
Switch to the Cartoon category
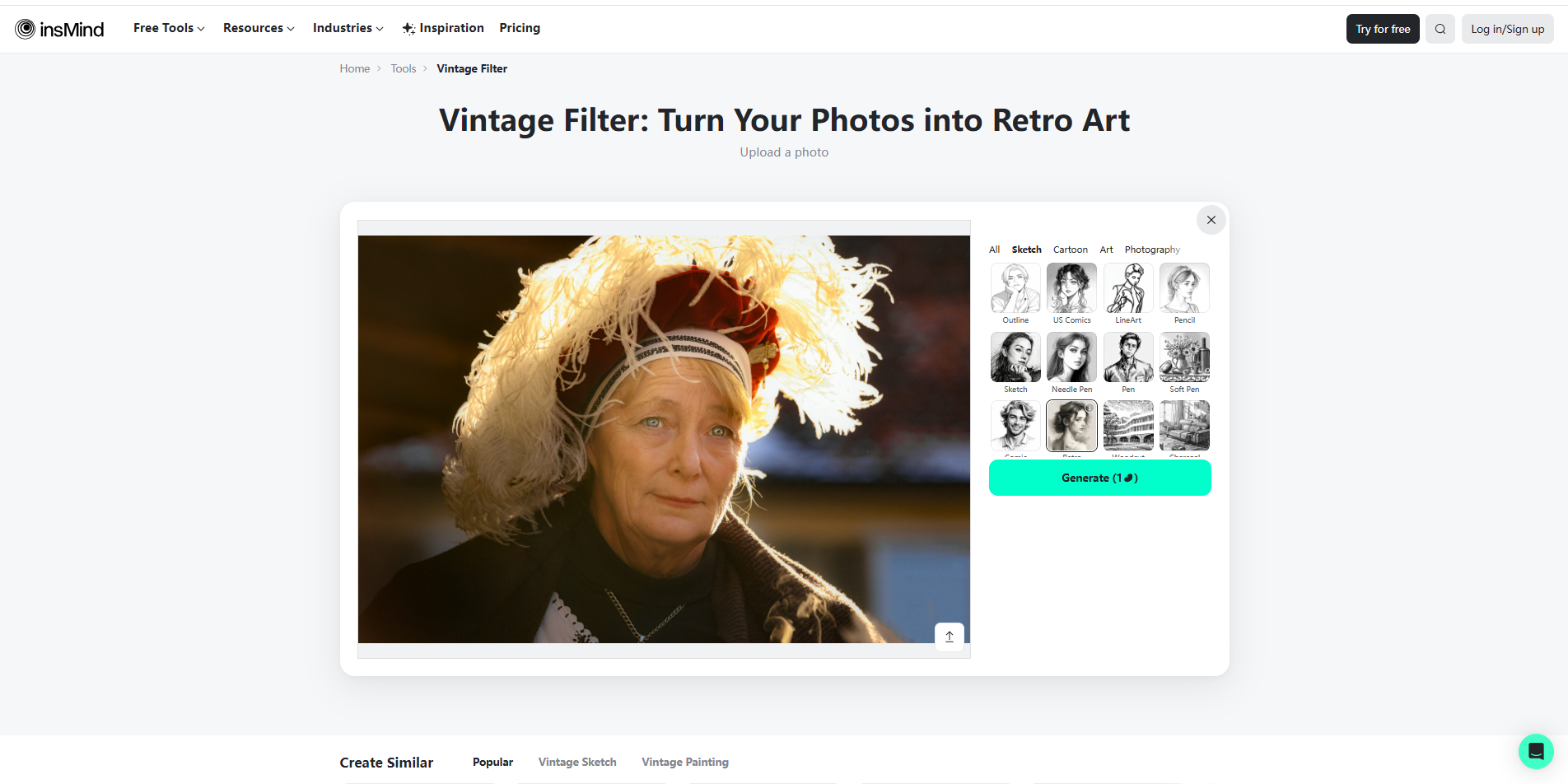point(1070,250)
